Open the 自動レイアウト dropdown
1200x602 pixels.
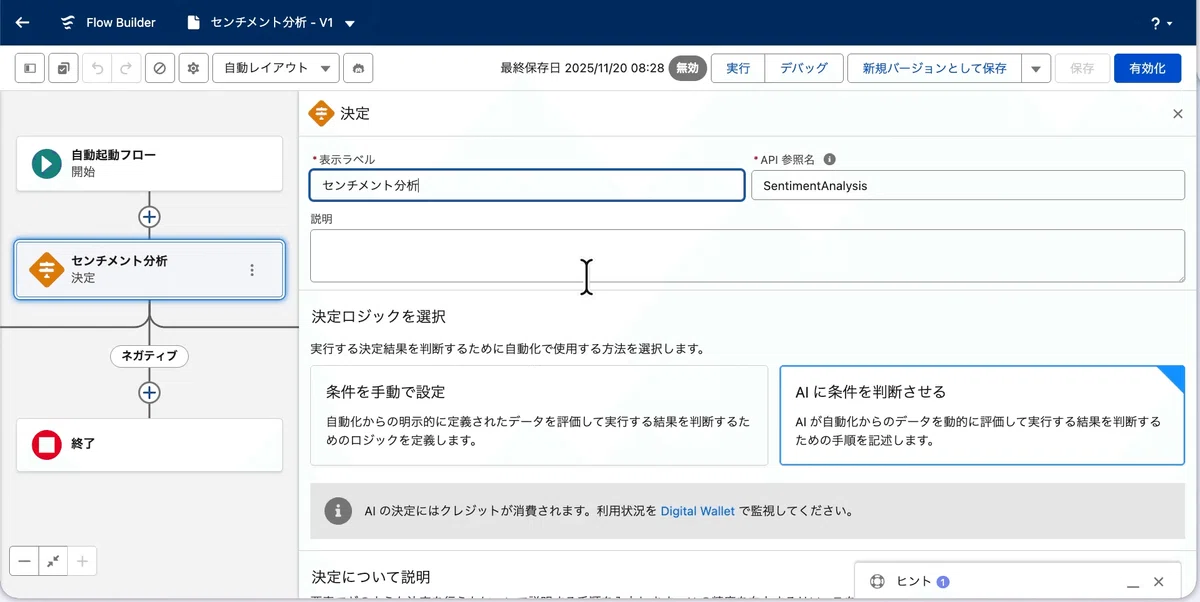(x=276, y=68)
